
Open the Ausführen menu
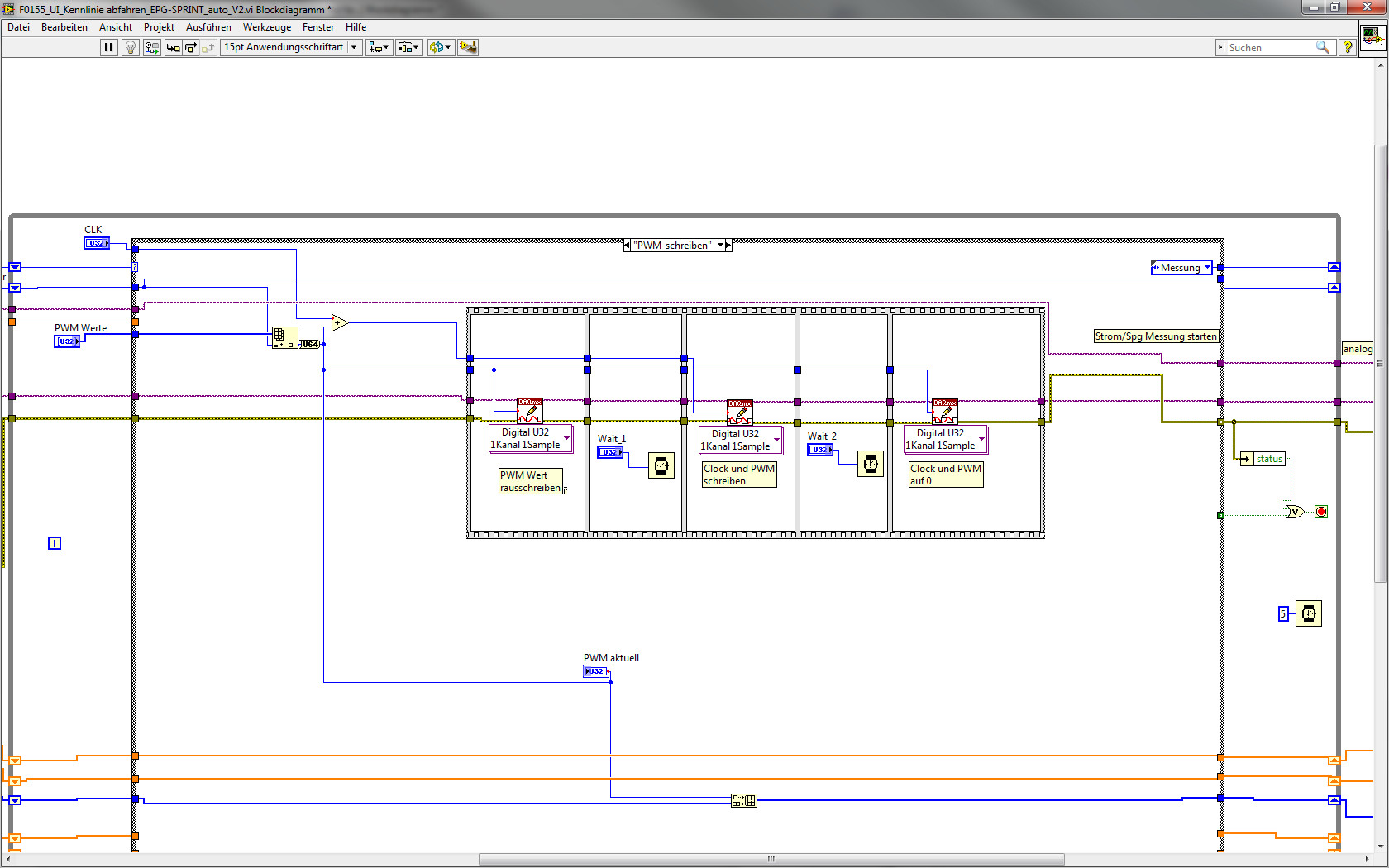[208, 27]
